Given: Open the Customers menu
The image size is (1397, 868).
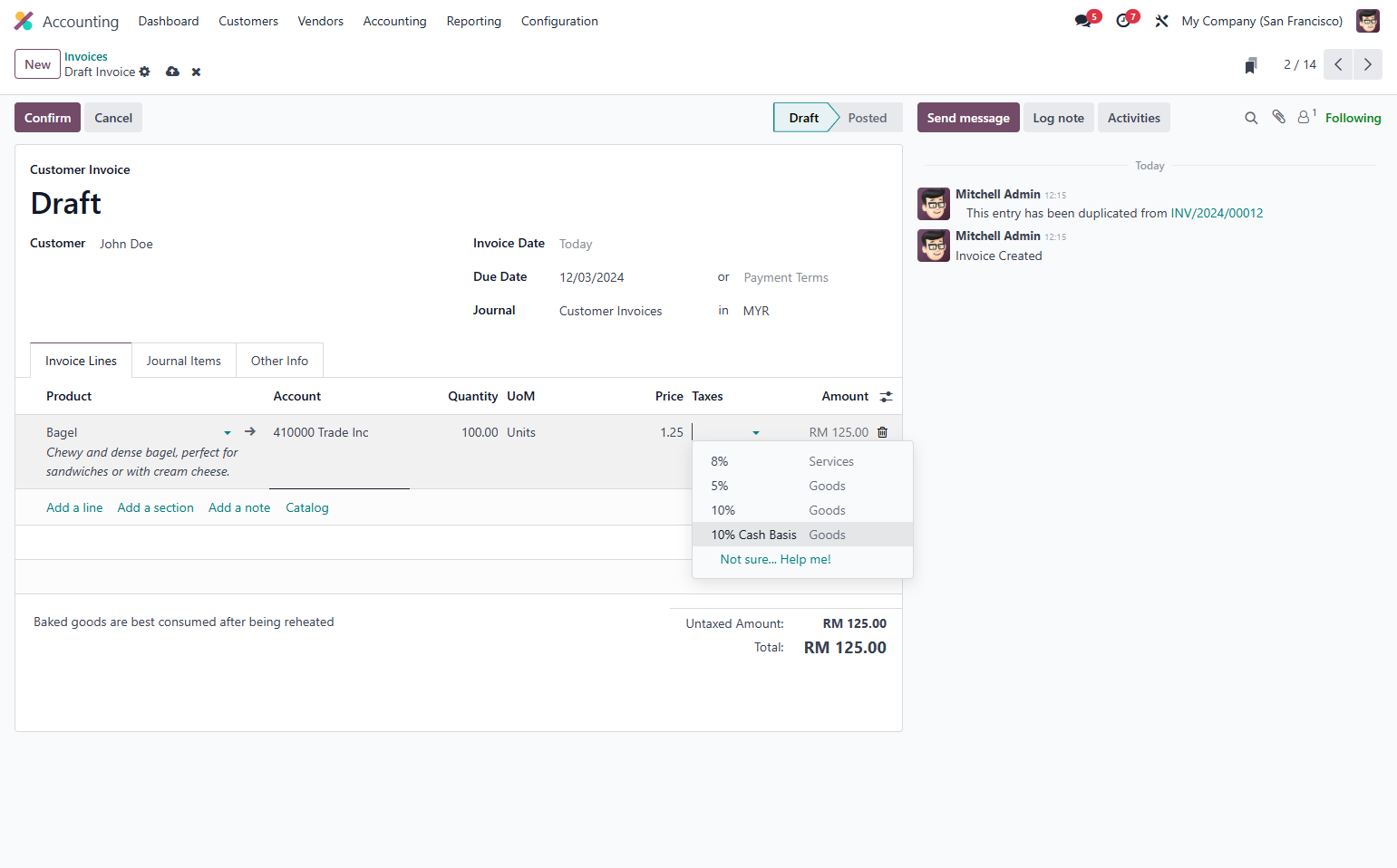Looking at the screenshot, I should tap(248, 21).
